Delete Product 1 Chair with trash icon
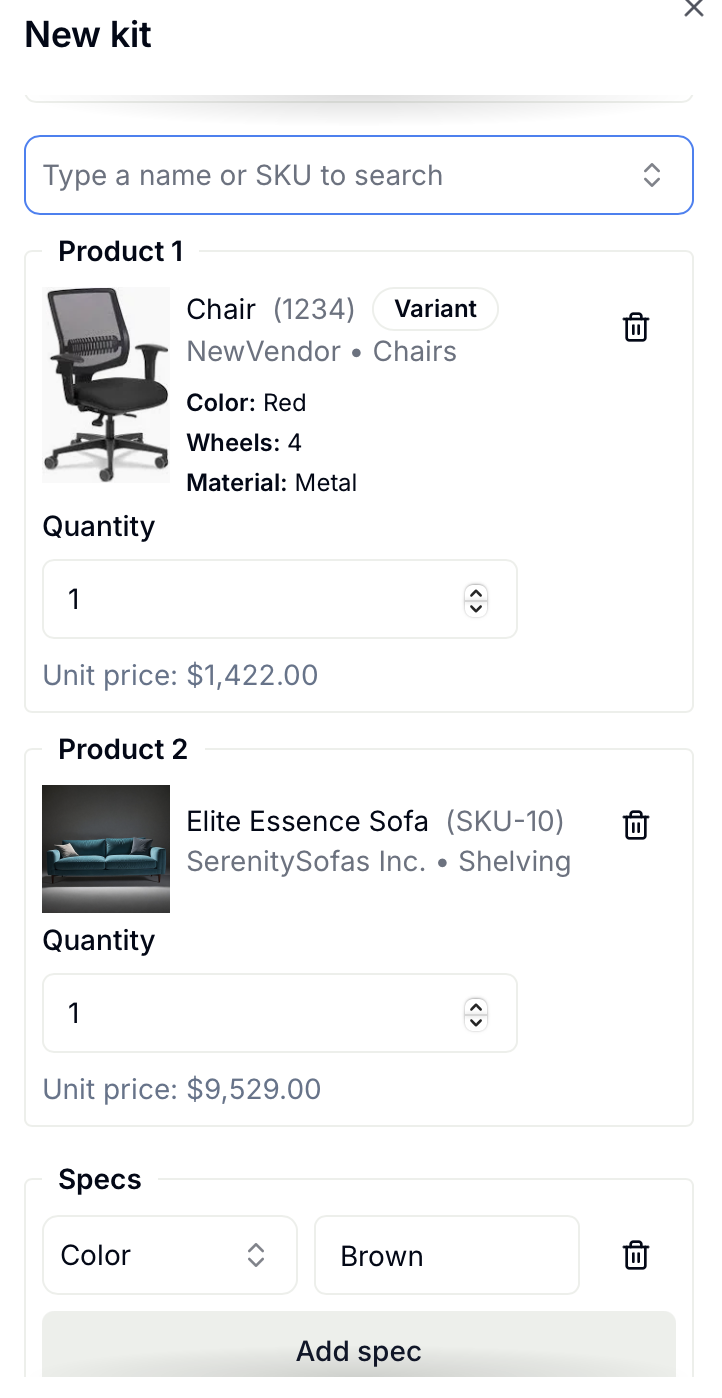The height and width of the screenshot is (1398, 722). click(x=636, y=328)
